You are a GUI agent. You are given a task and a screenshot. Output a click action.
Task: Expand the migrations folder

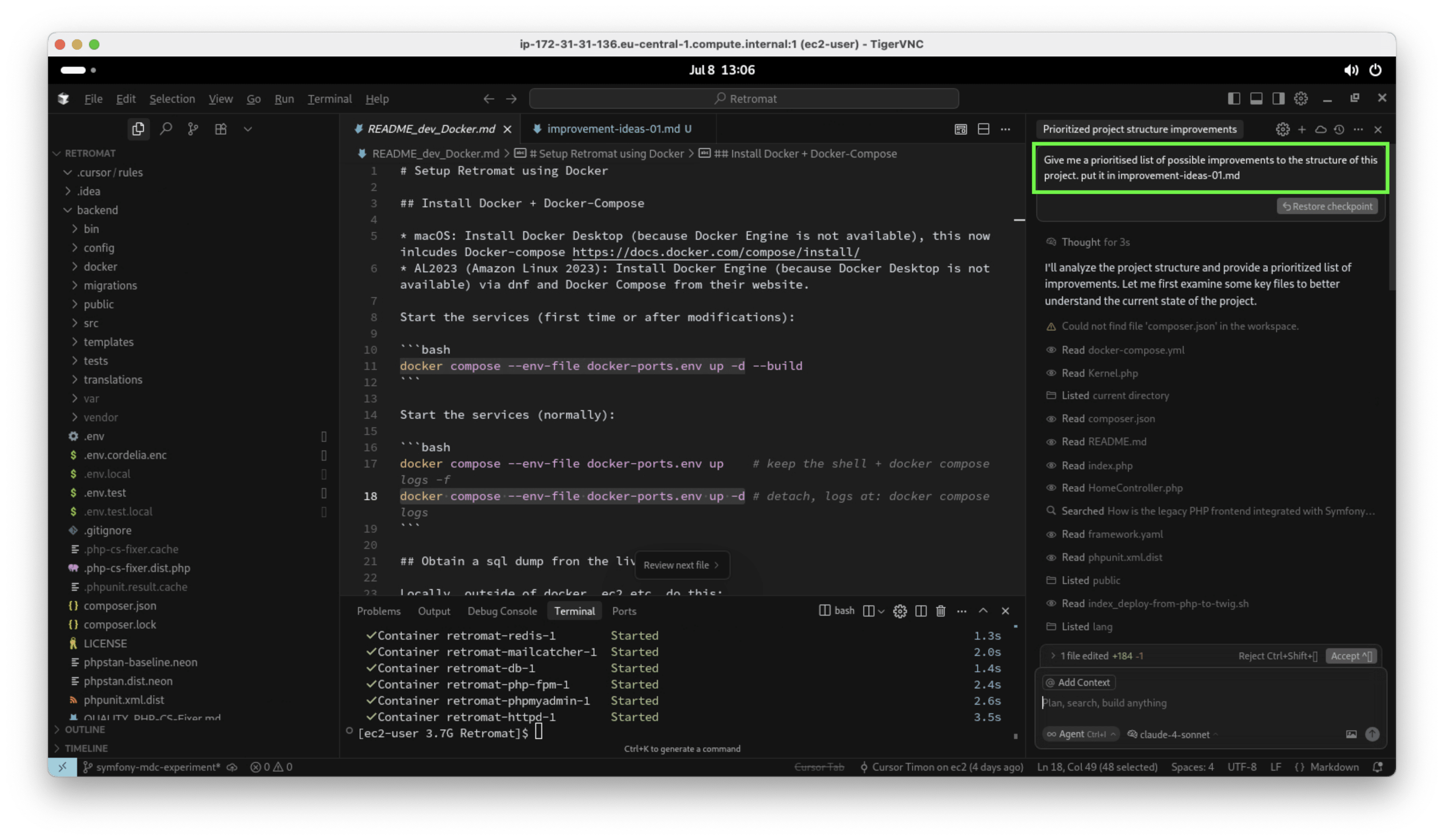[110, 285]
